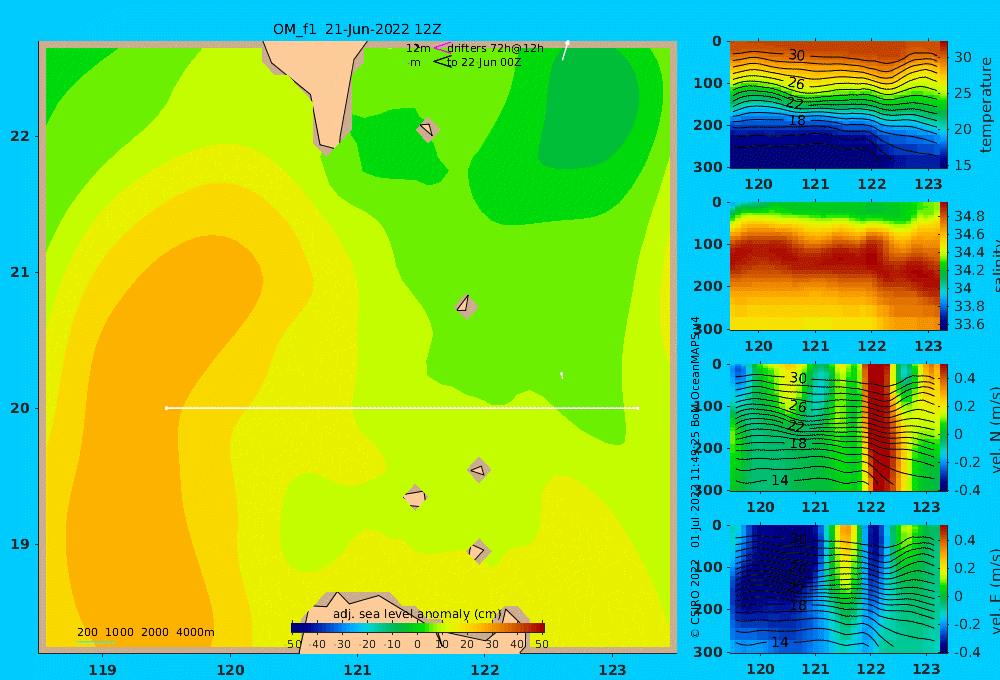Click the latitude tick label 21 on the main map
Image resolution: width=1000 pixels, height=680 pixels.
[20, 272]
